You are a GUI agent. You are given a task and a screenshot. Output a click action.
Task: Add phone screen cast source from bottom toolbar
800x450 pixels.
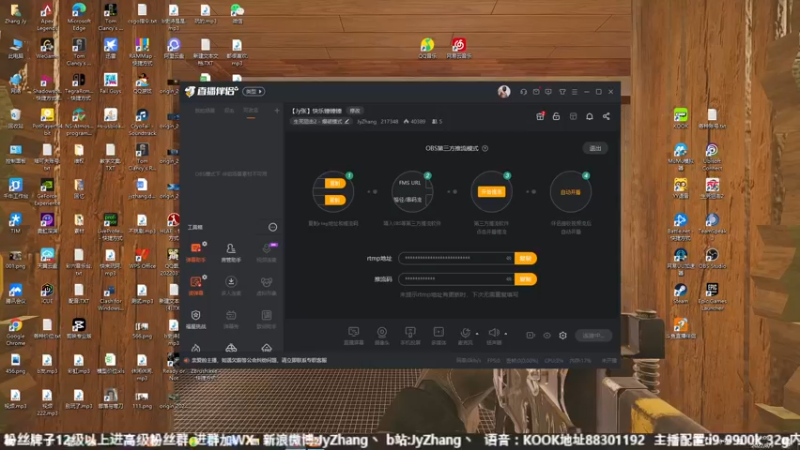(x=410, y=335)
